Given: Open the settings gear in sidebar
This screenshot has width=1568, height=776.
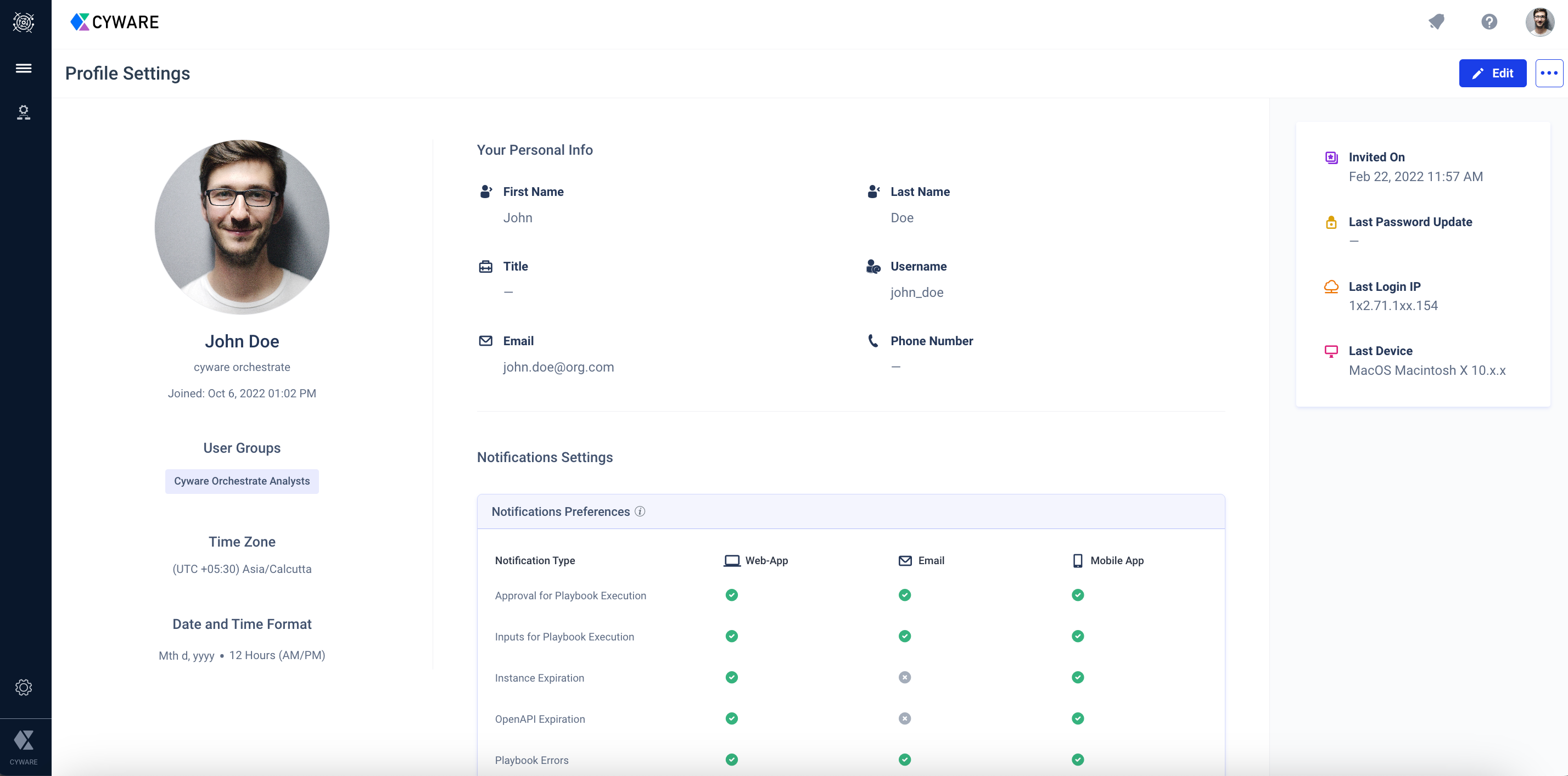Looking at the screenshot, I should pos(23,687).
